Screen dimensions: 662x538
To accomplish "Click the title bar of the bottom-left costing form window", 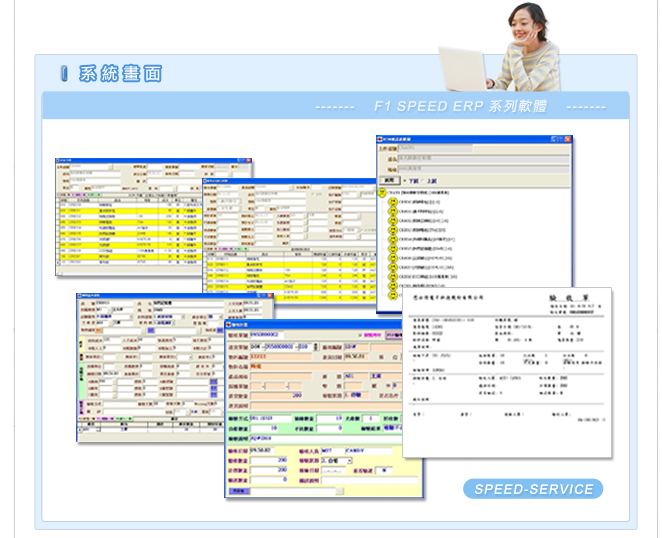I will click(x=175, y=295).
